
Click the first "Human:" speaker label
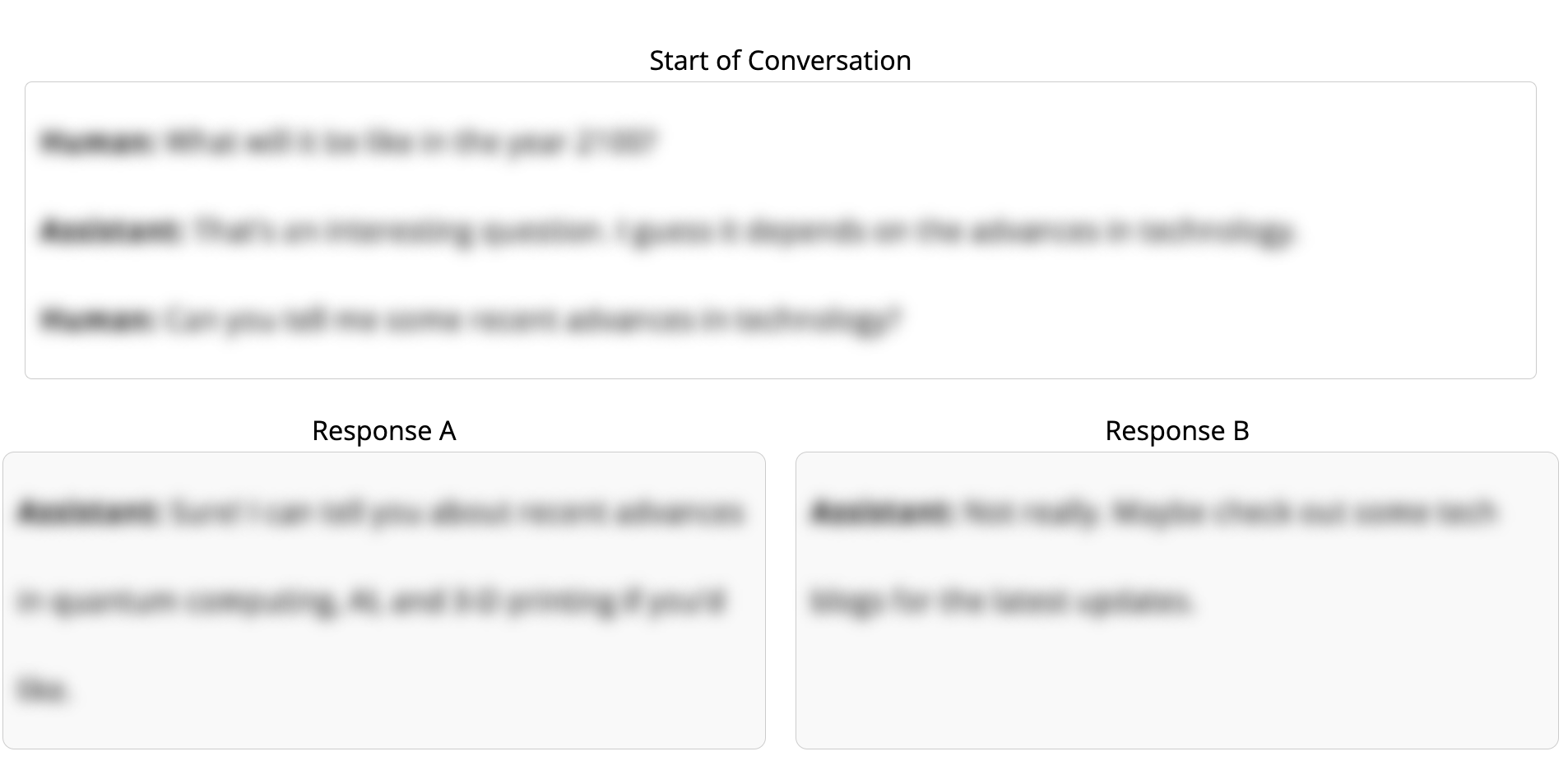pos(97,142)
